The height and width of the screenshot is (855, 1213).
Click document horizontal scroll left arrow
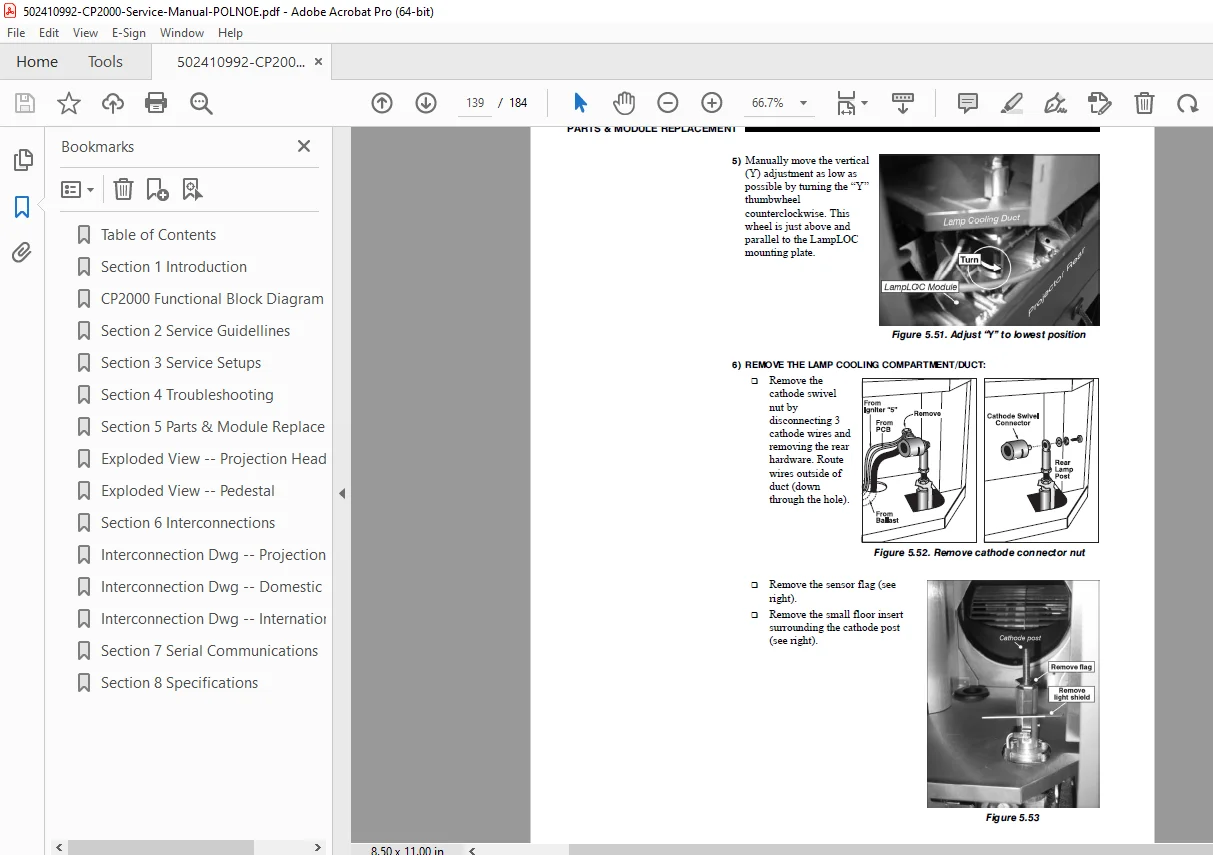[x=472, y=850]
